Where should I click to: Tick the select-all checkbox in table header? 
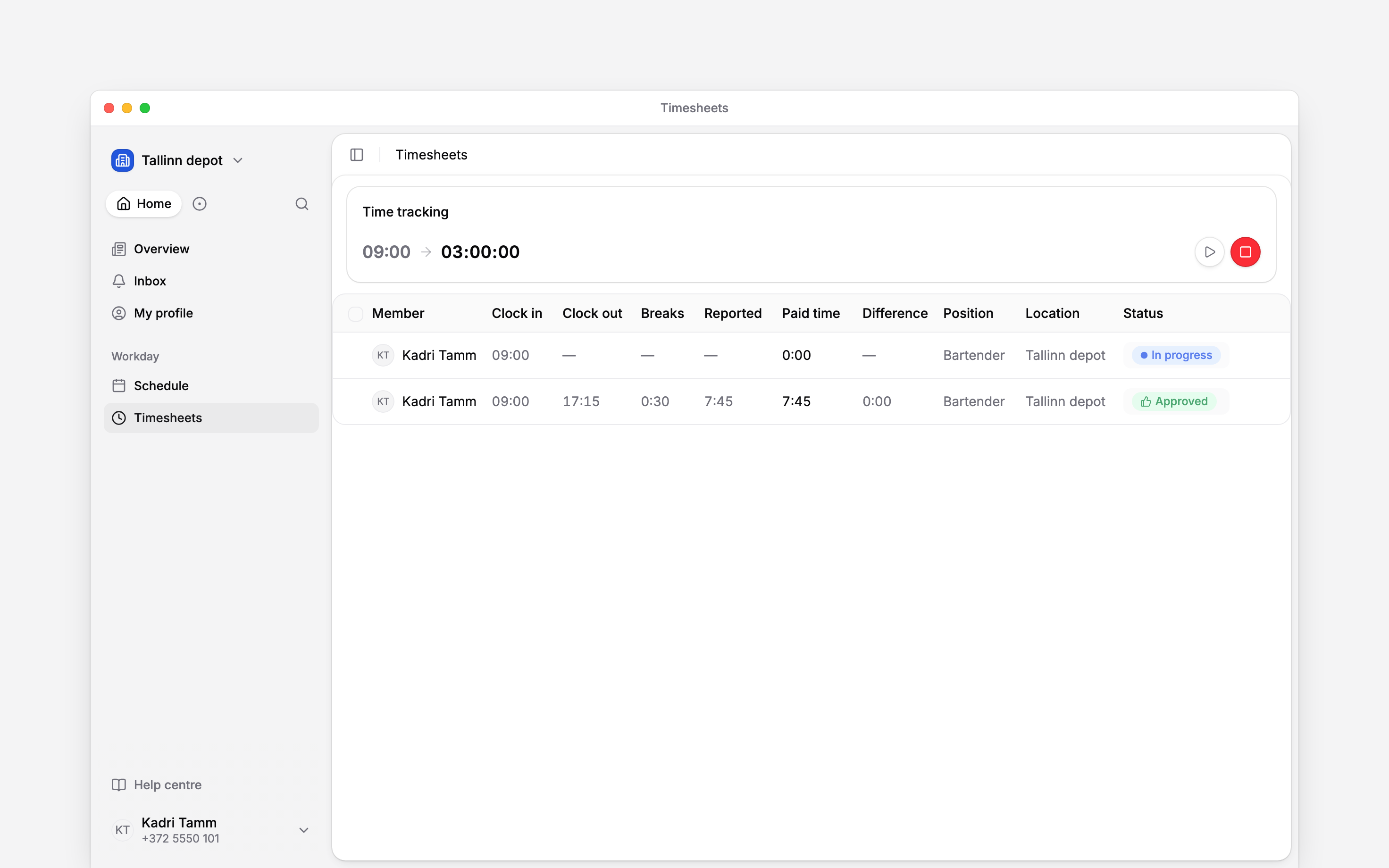pyautogui.click(x=356, y=314)
